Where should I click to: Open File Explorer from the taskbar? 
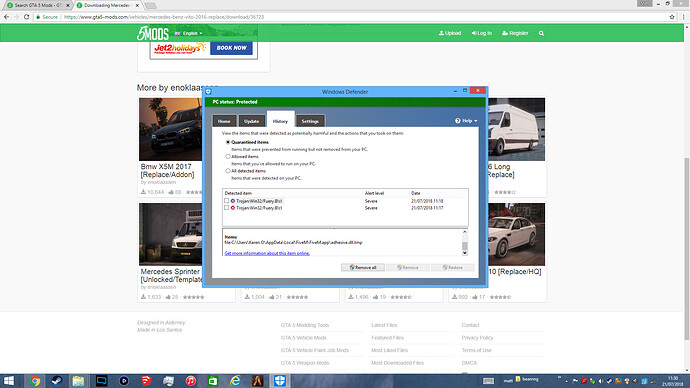79,381
